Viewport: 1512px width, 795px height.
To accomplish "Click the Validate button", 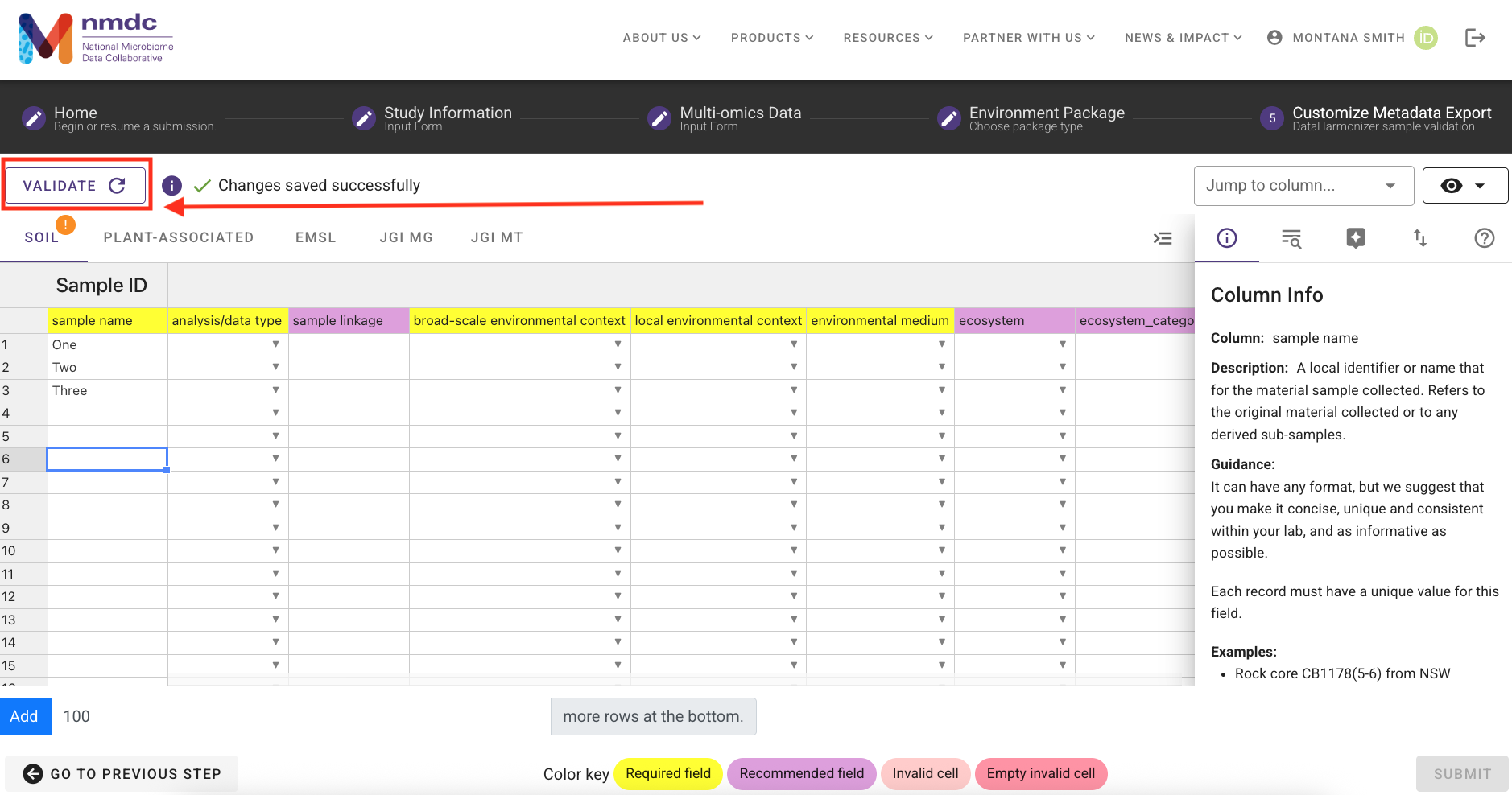I will (x=75, y=186).
